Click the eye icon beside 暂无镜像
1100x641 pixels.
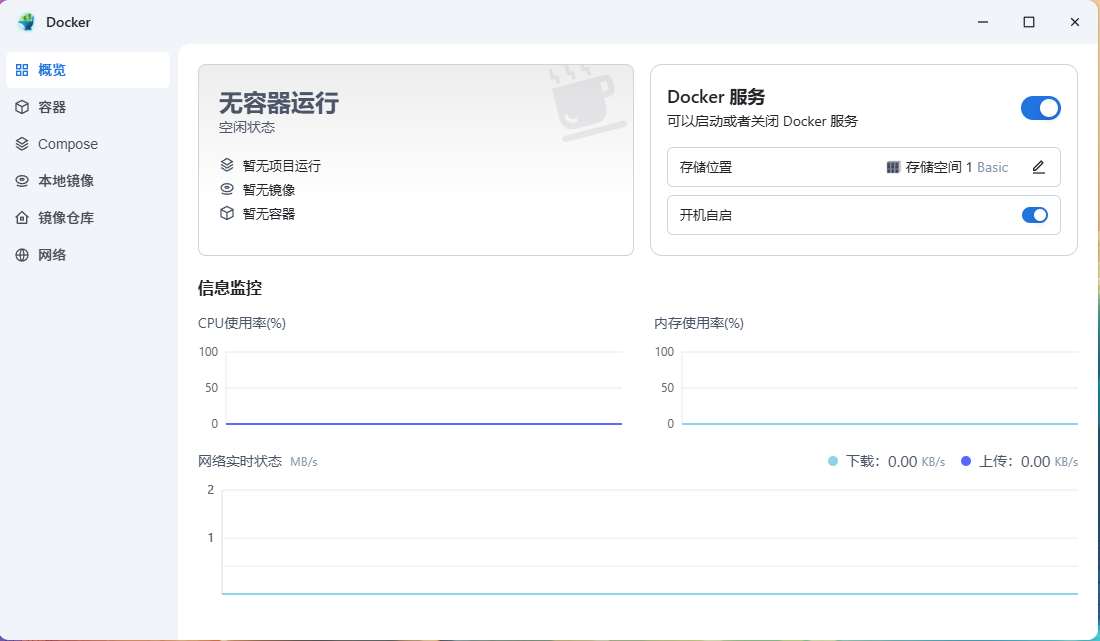(227, 189)
